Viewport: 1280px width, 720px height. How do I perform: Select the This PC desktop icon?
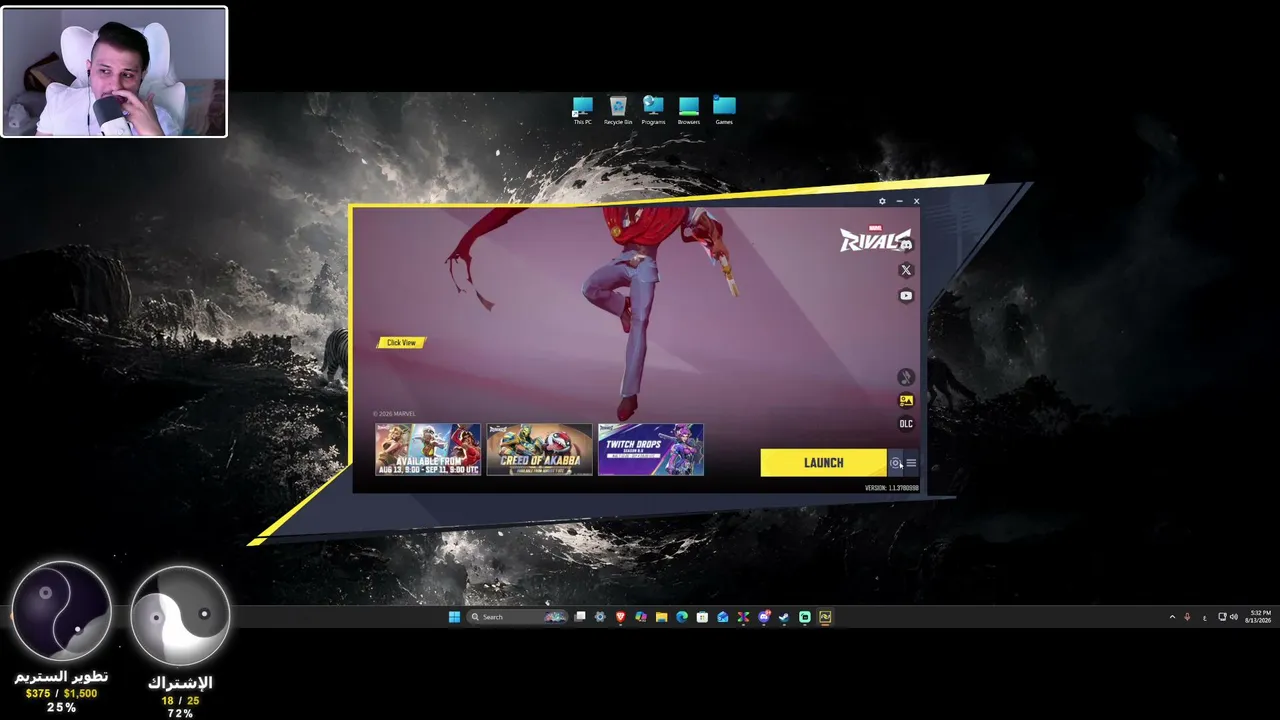tap(582, 110)
